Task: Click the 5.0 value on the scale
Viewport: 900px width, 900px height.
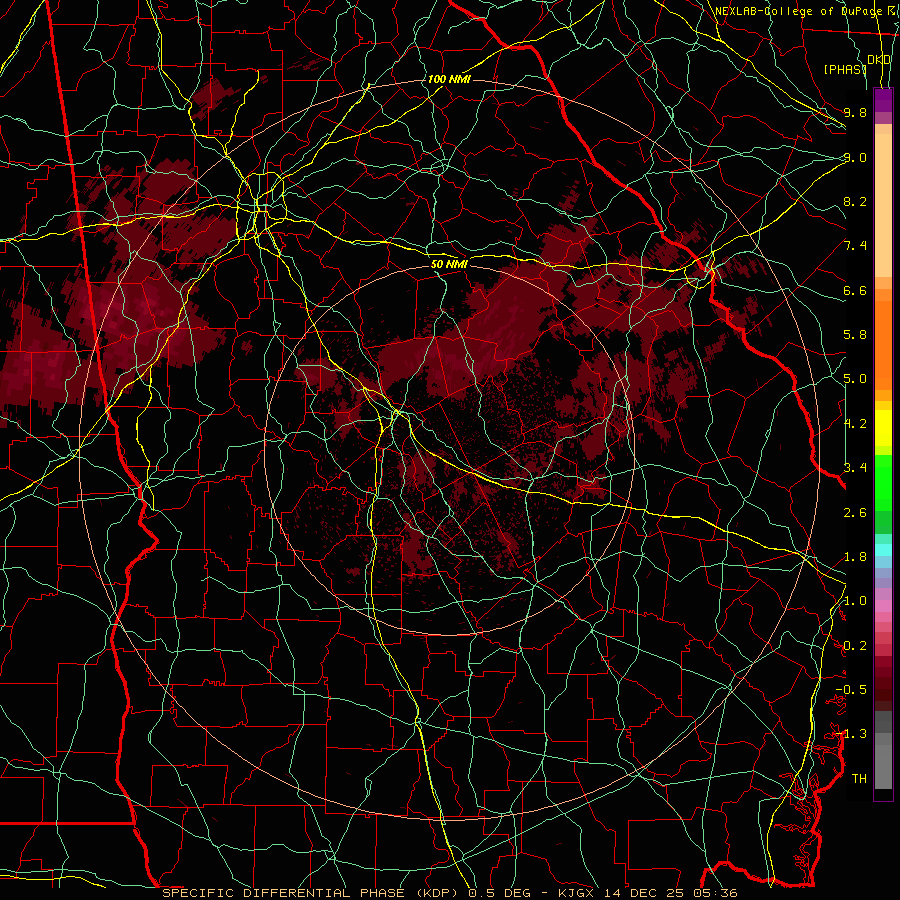Action: click(x=855, y=379)
